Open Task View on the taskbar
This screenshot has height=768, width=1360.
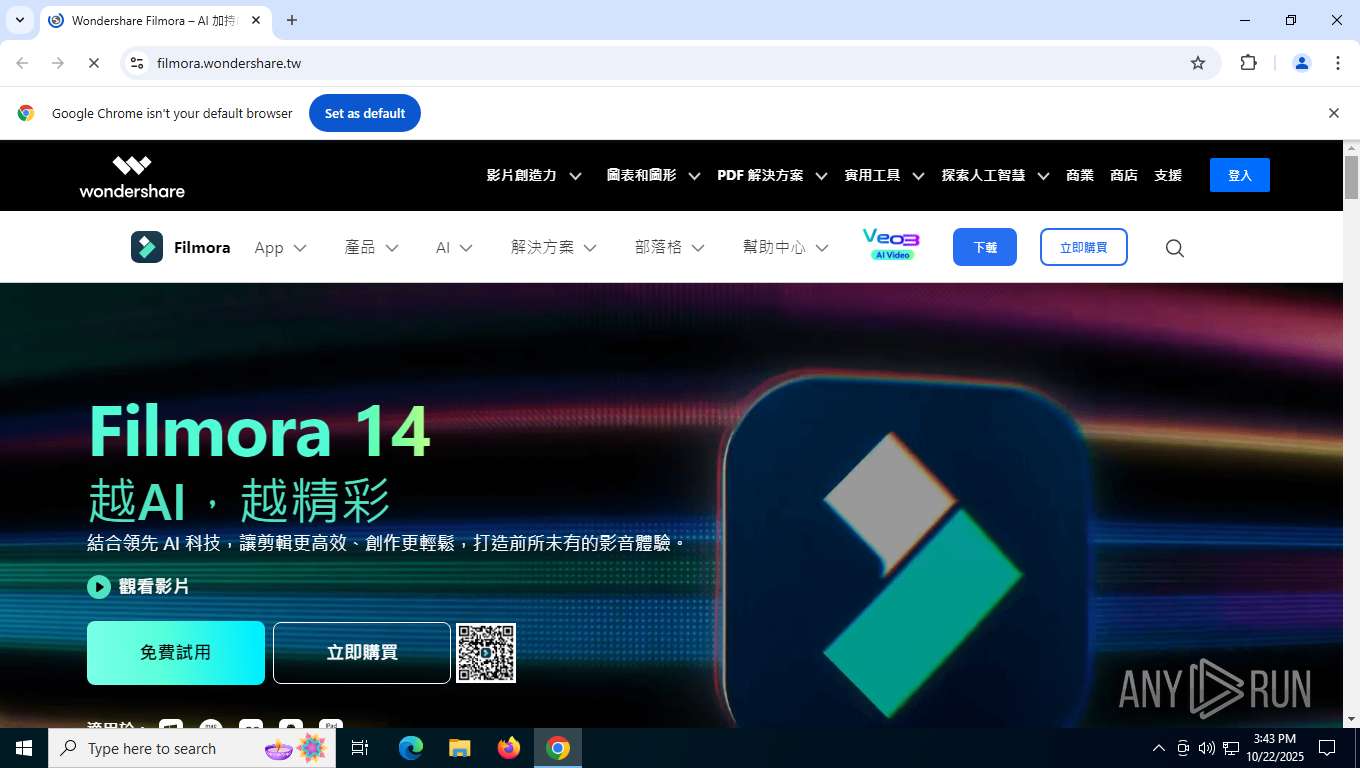click(x=360, y=748)
